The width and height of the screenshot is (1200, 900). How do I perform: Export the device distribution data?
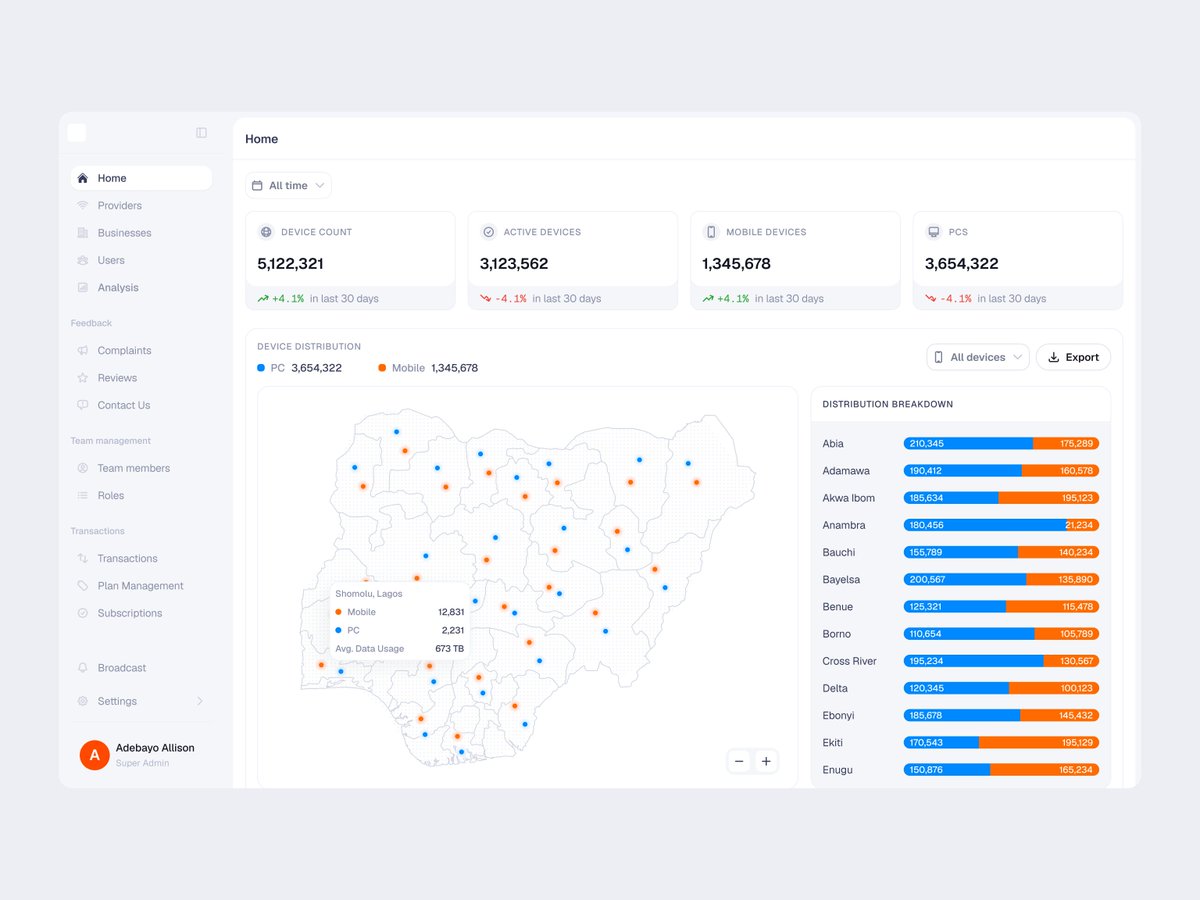(1073, 357)
